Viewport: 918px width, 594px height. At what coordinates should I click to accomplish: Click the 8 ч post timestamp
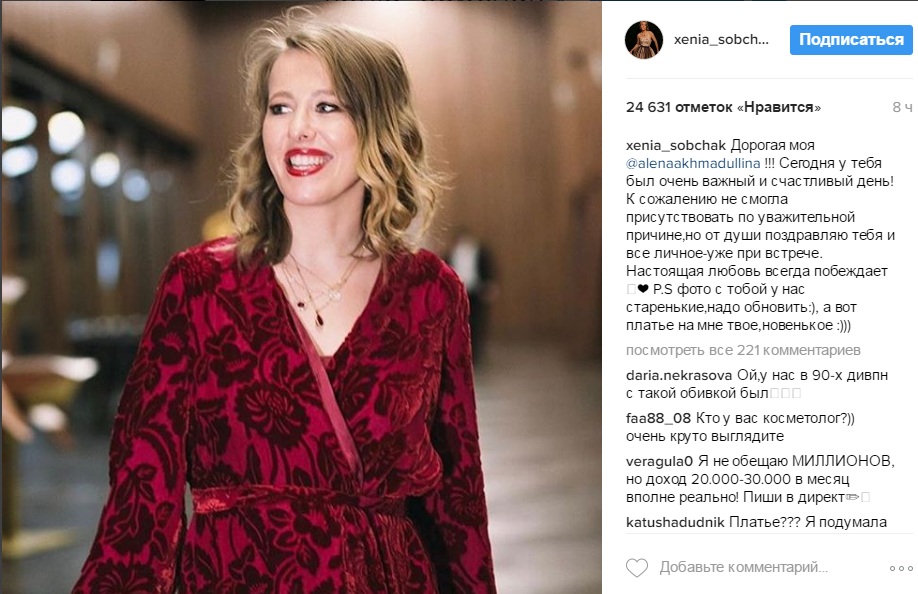point(902,107)
